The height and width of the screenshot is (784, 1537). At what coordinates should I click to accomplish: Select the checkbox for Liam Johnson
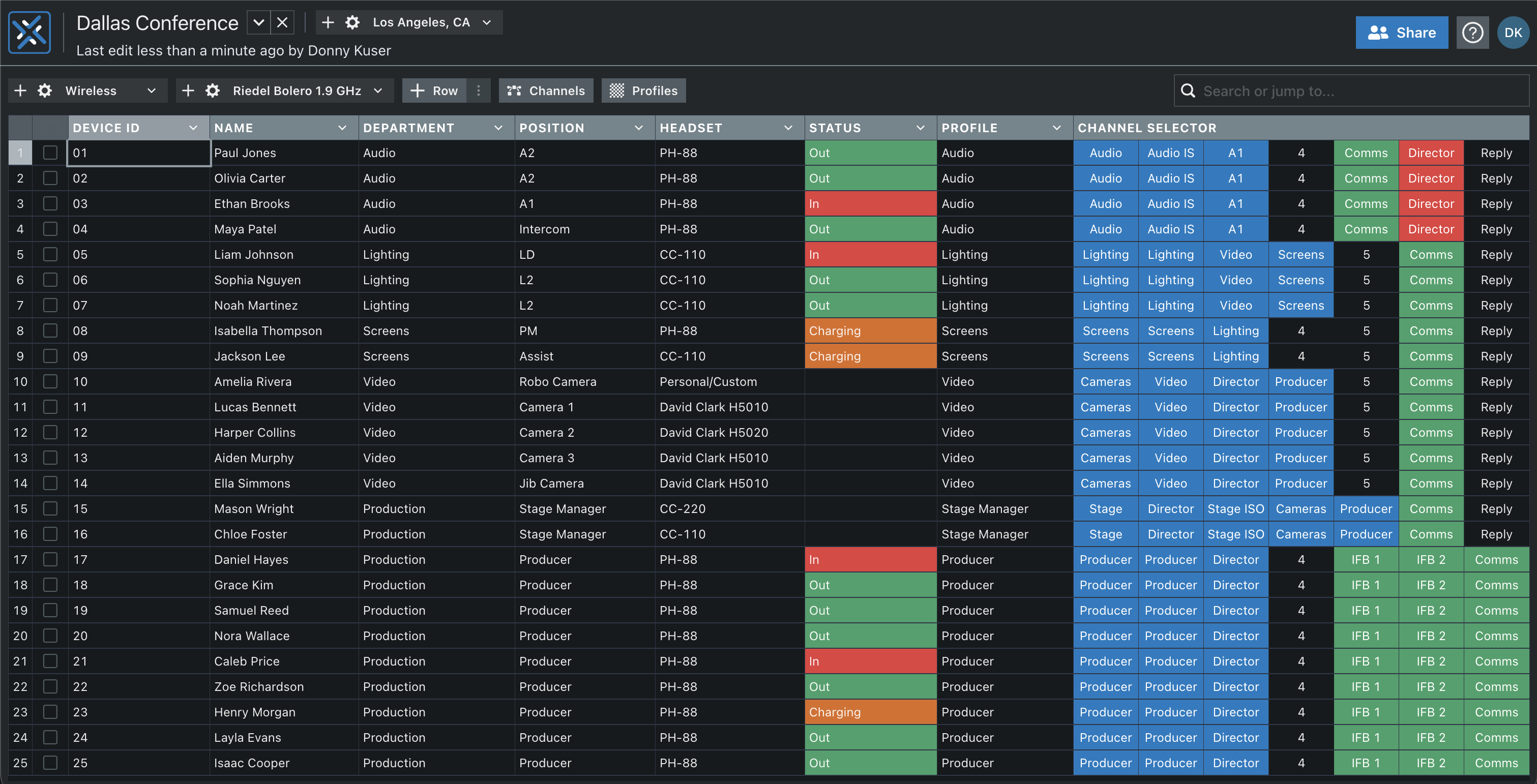[x=50, y=255]
